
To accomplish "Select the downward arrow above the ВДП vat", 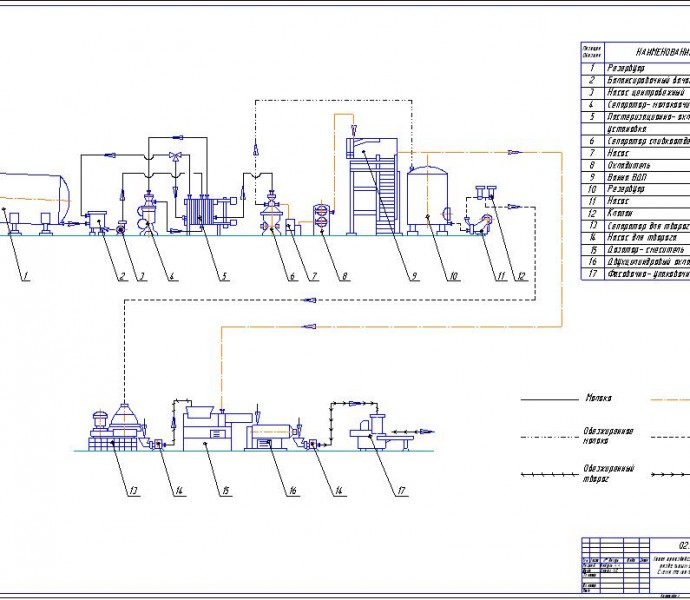I will (x=353, y=130).
